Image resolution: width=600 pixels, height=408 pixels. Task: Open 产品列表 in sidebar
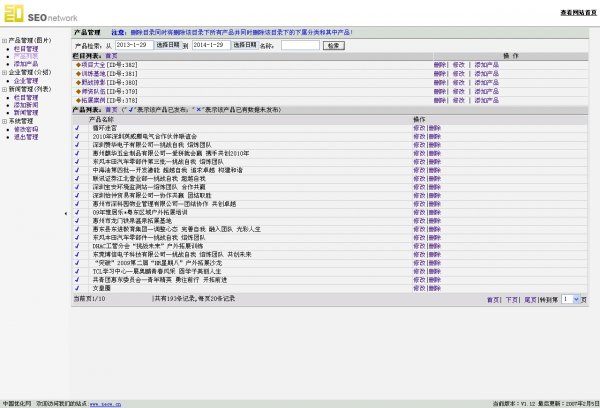pyautogui.click(x=26, y=56)
